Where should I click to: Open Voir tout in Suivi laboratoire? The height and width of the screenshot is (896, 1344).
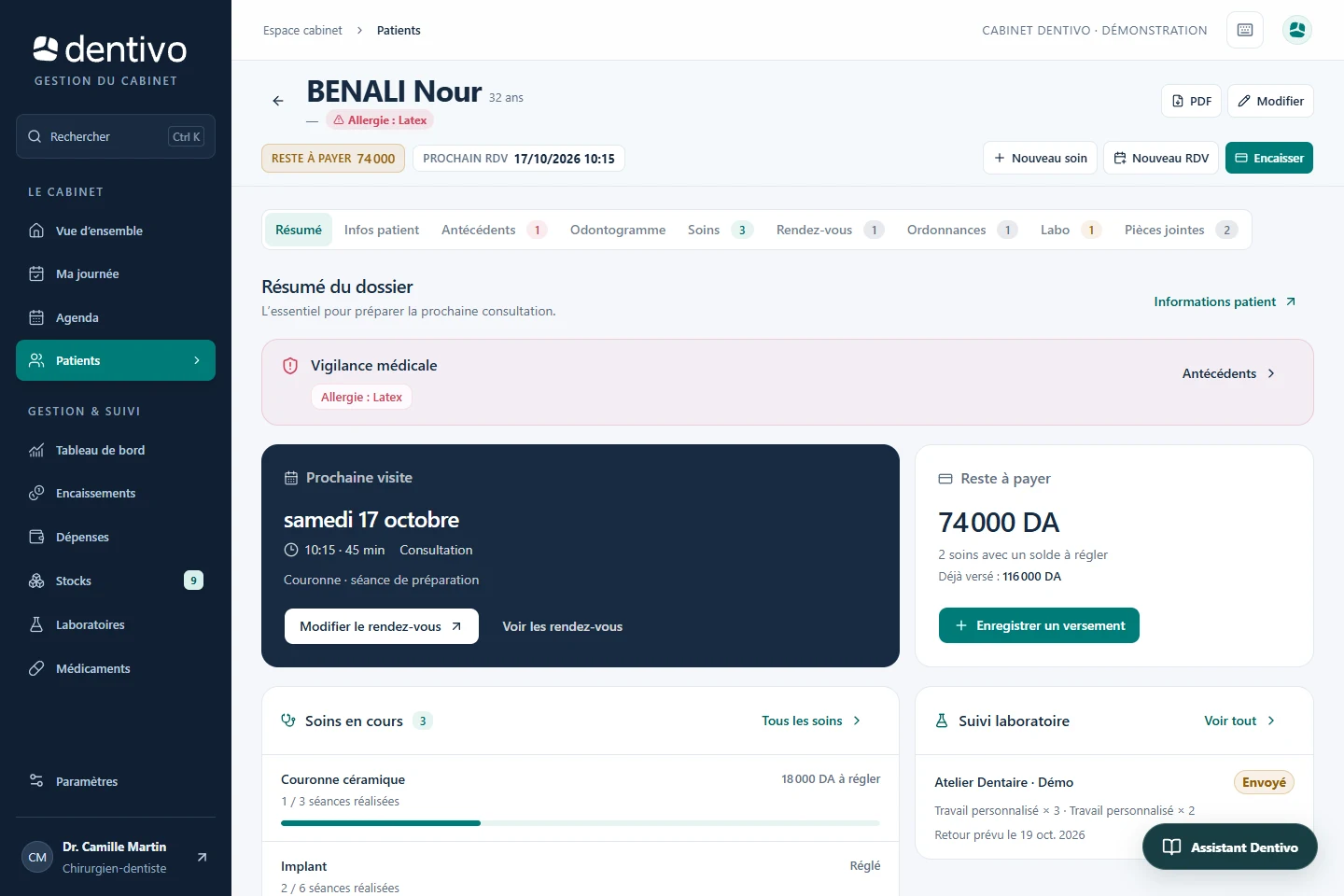[1239, 721]
